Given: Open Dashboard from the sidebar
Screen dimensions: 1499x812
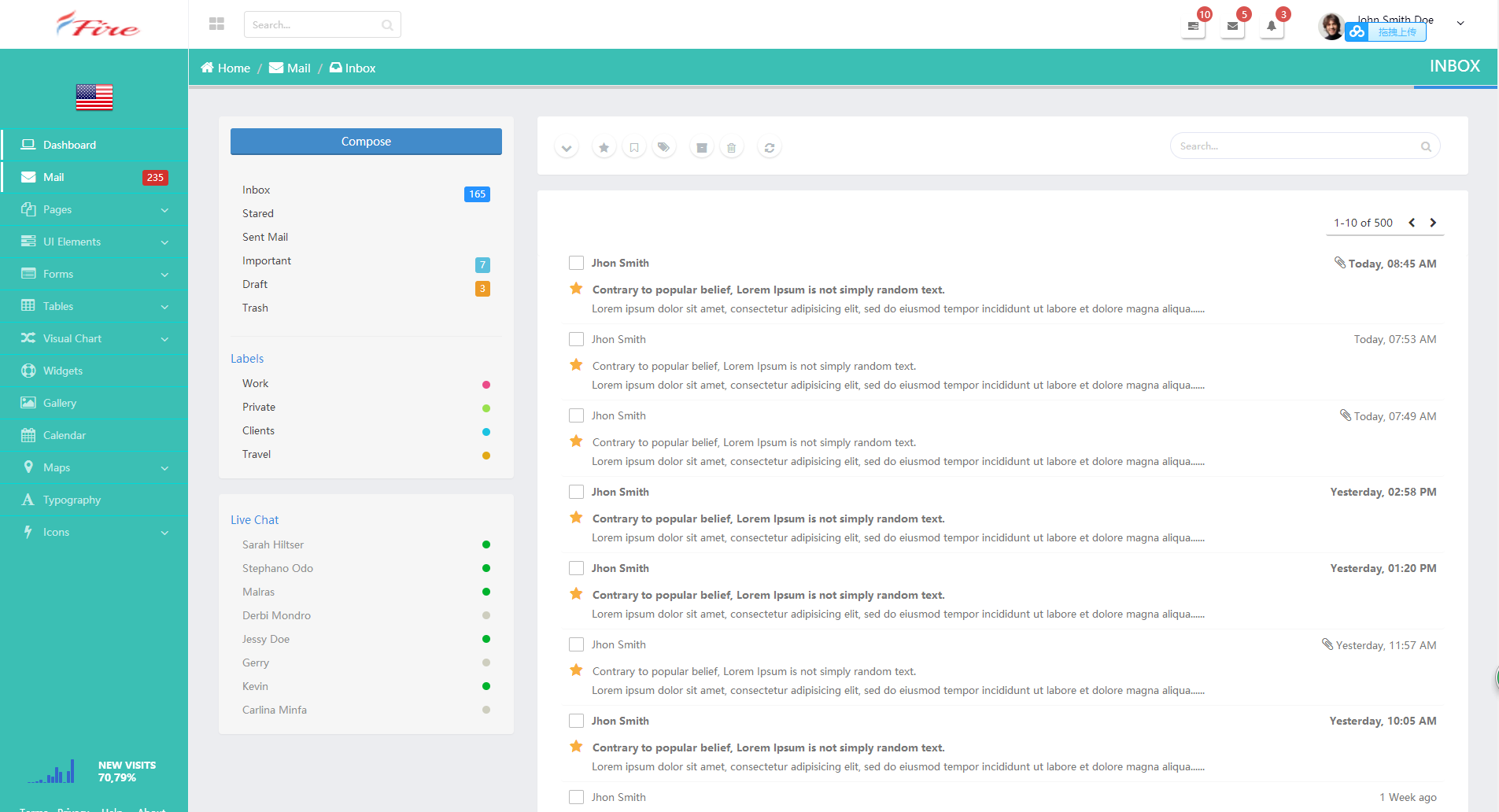Looking at the screenshot, I should tap(94, 145).
